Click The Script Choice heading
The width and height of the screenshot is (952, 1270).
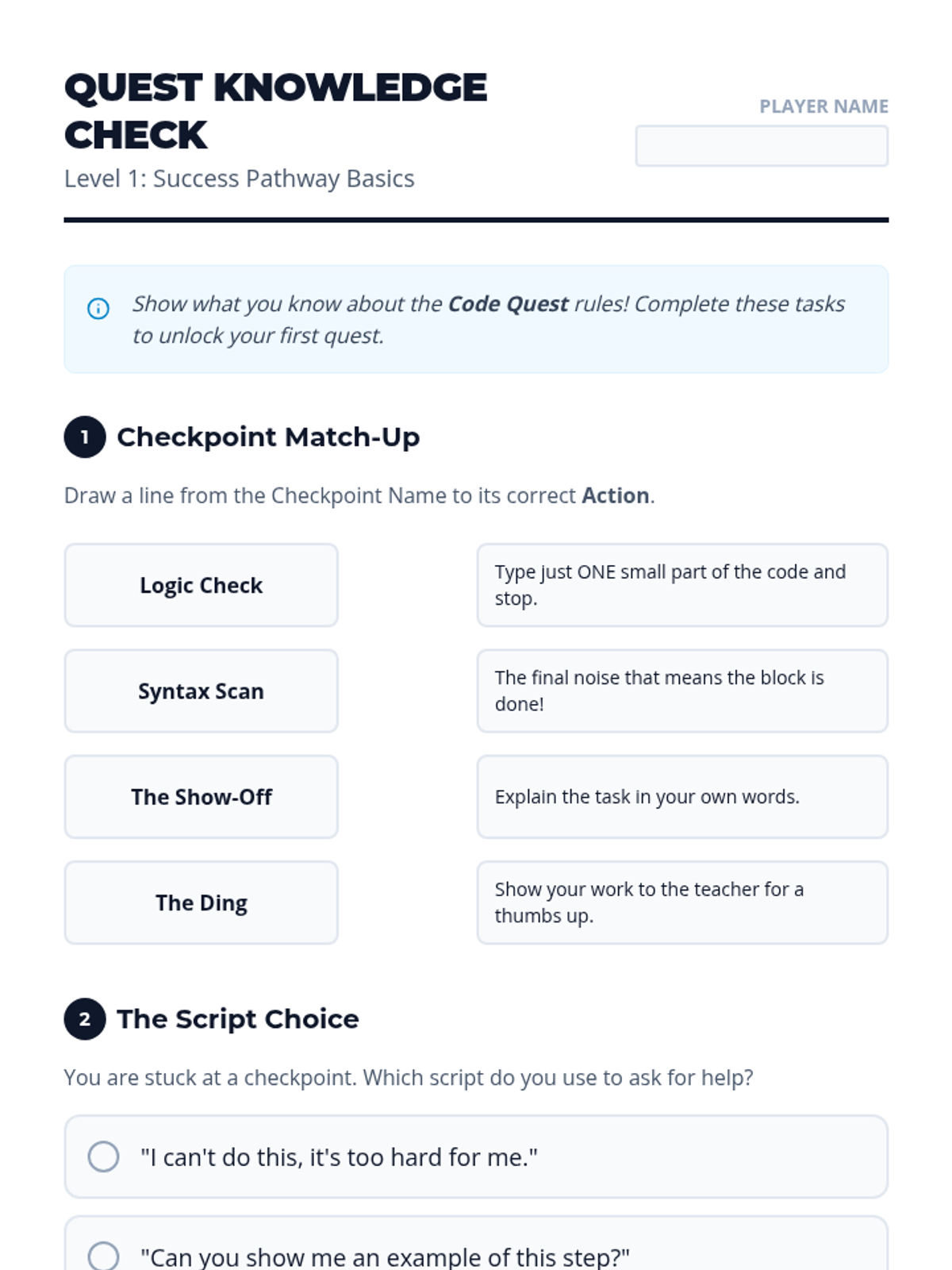tap(238, 1018)
